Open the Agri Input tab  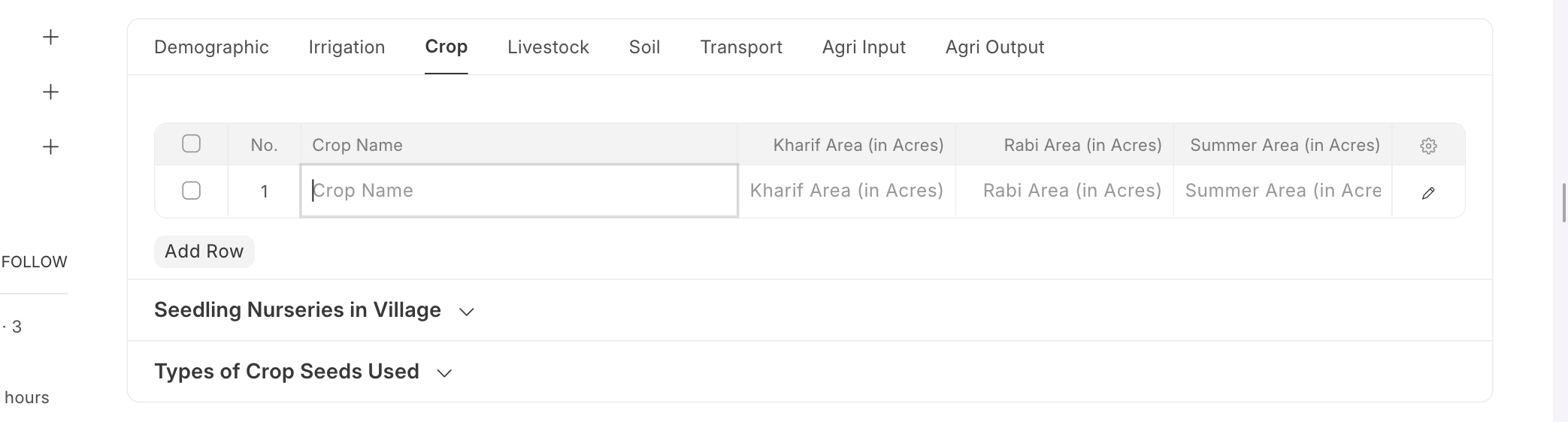point(864,47)
